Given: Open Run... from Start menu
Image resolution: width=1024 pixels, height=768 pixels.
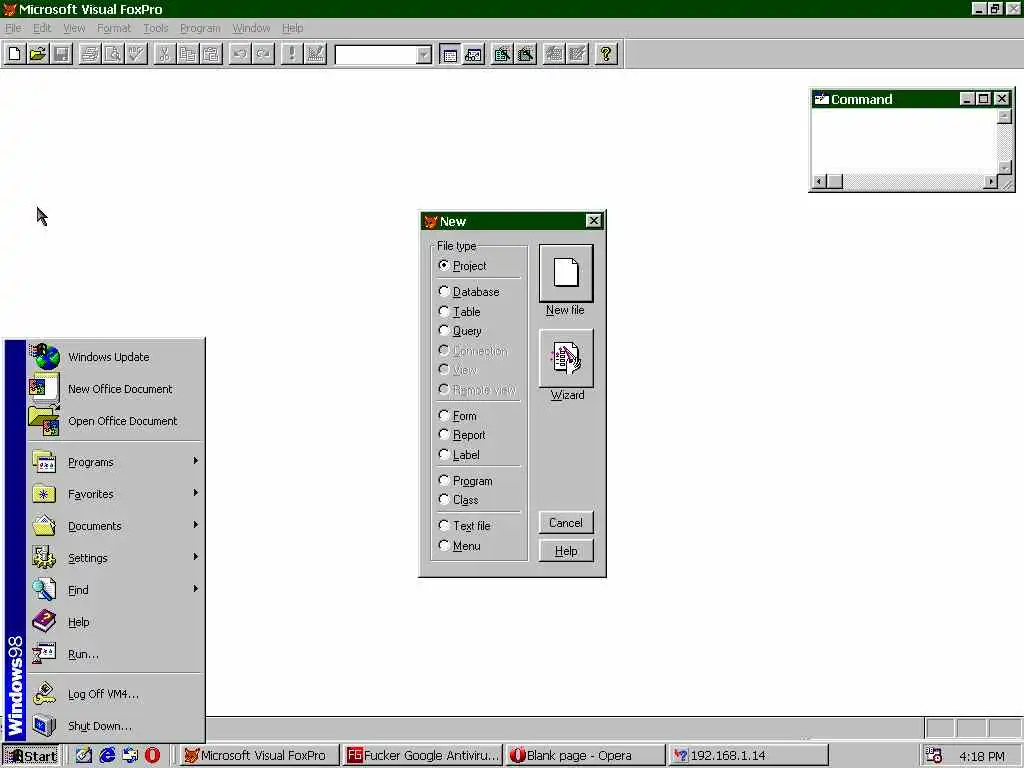Looking at the screenshot, I should click(x=115, y=654).
